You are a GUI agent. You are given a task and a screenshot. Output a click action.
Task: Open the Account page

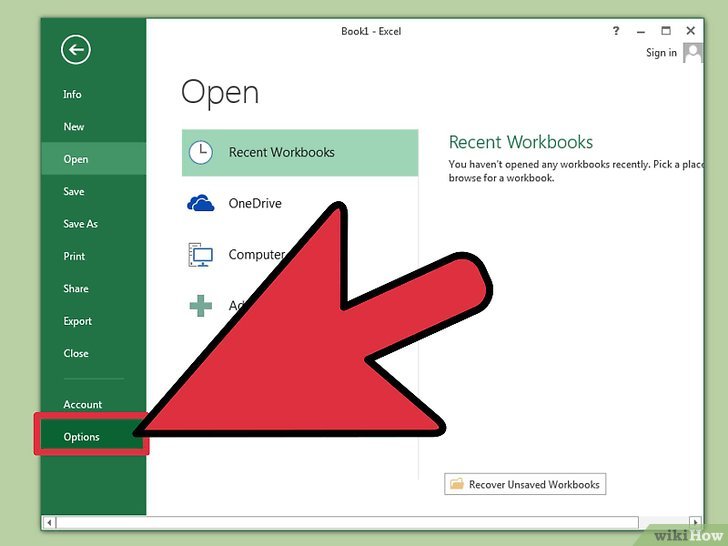(83, 404)
